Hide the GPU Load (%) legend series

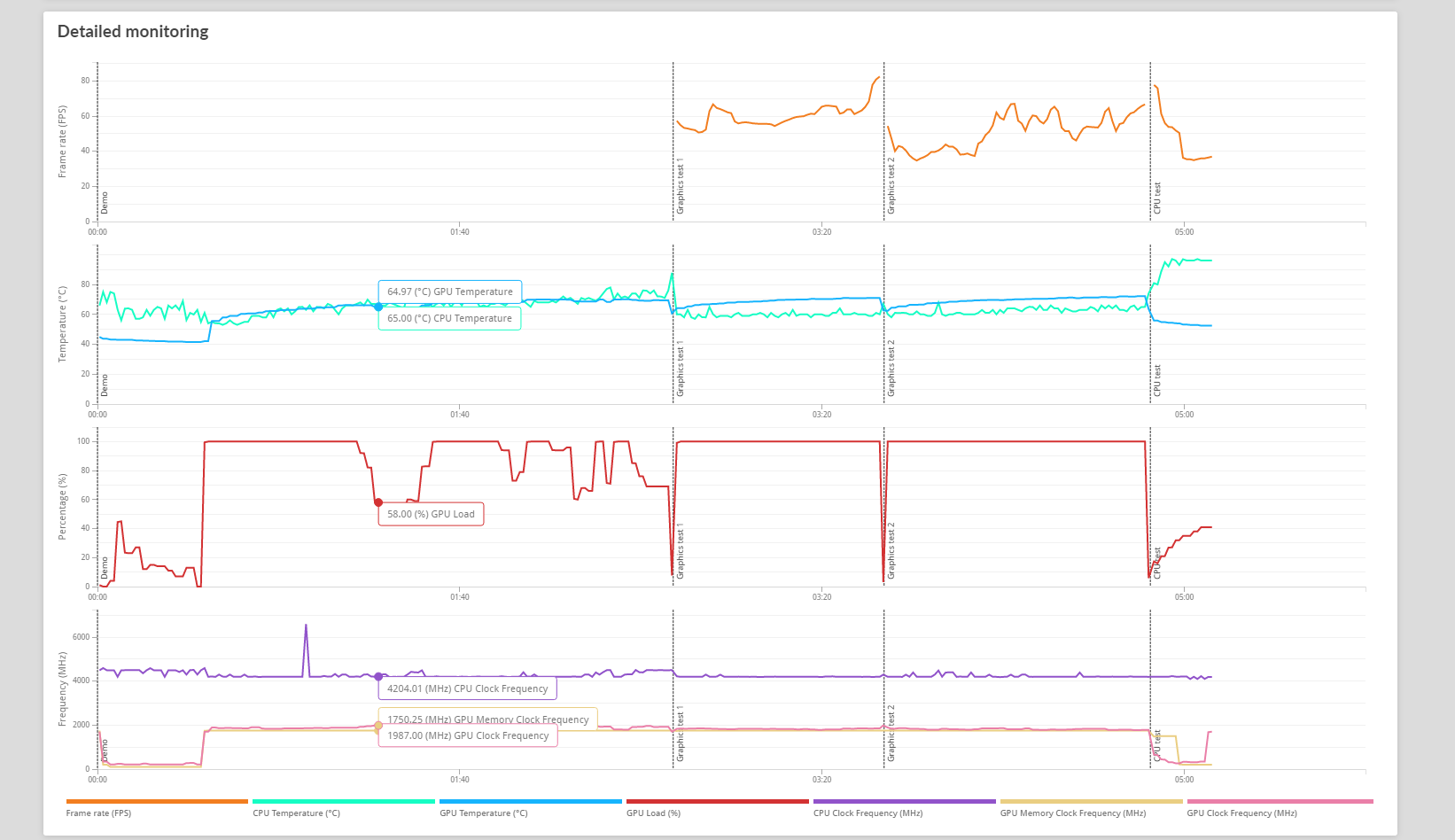(653, 813)
